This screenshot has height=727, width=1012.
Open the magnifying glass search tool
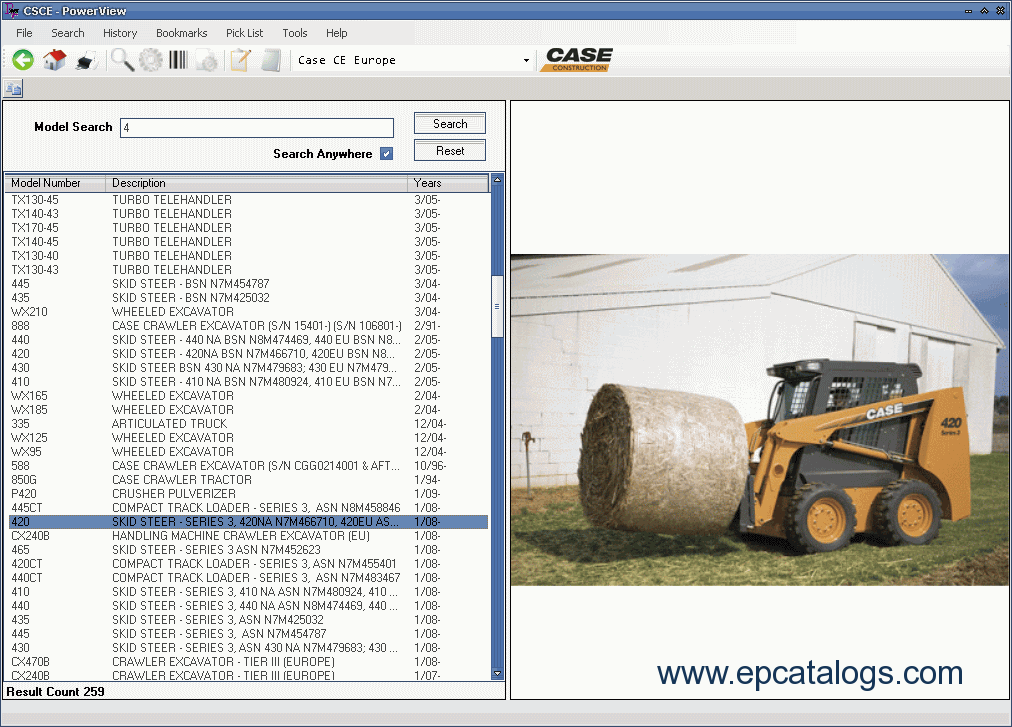tap(122, 60)
